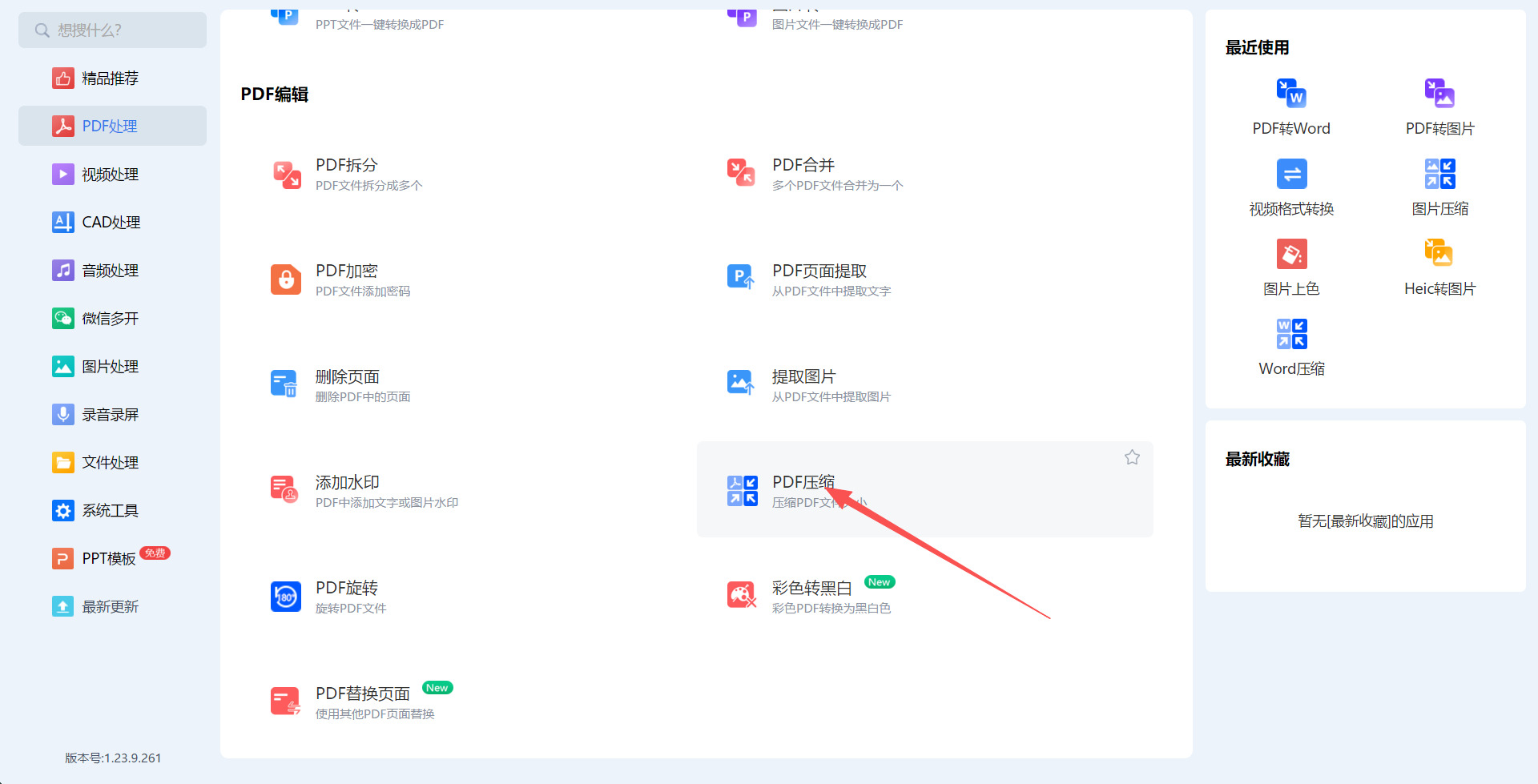Open the PDF页面提取 tool icon

(x=741, y=277)
